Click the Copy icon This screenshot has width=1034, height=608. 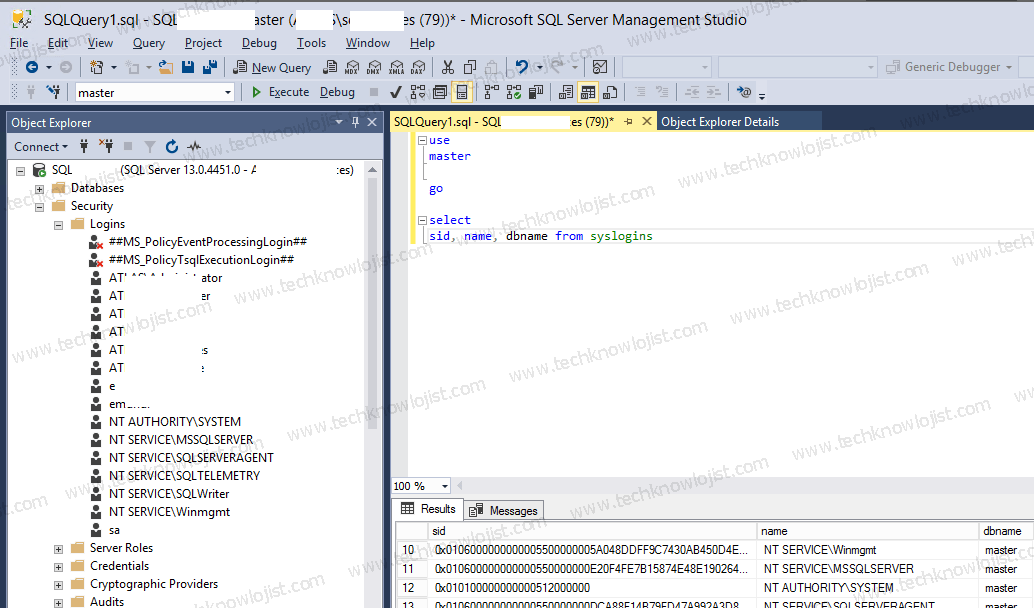tap(470, 67)
